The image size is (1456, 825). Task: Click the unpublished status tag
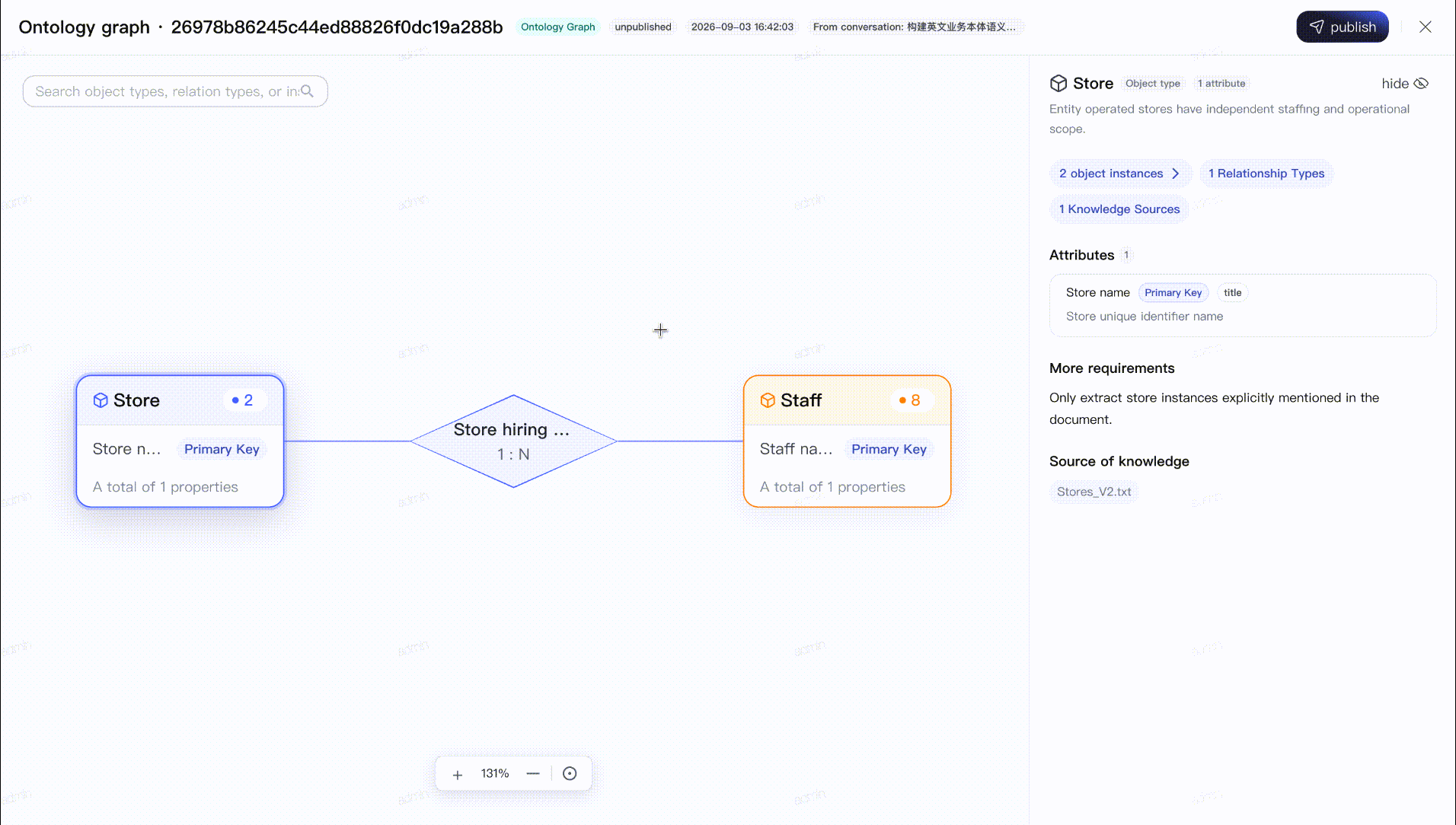[x=643, y=27]
